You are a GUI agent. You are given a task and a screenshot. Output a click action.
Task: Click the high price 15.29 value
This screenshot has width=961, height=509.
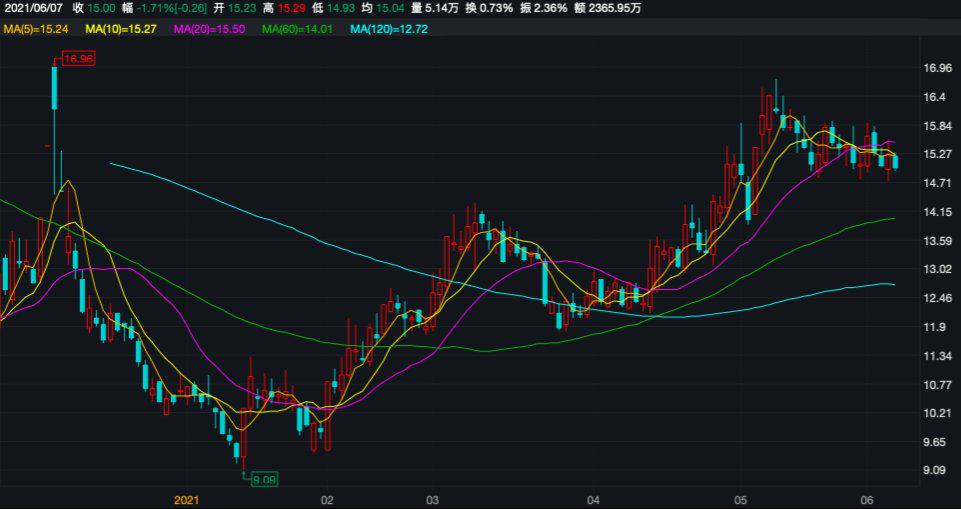(291, 8)
